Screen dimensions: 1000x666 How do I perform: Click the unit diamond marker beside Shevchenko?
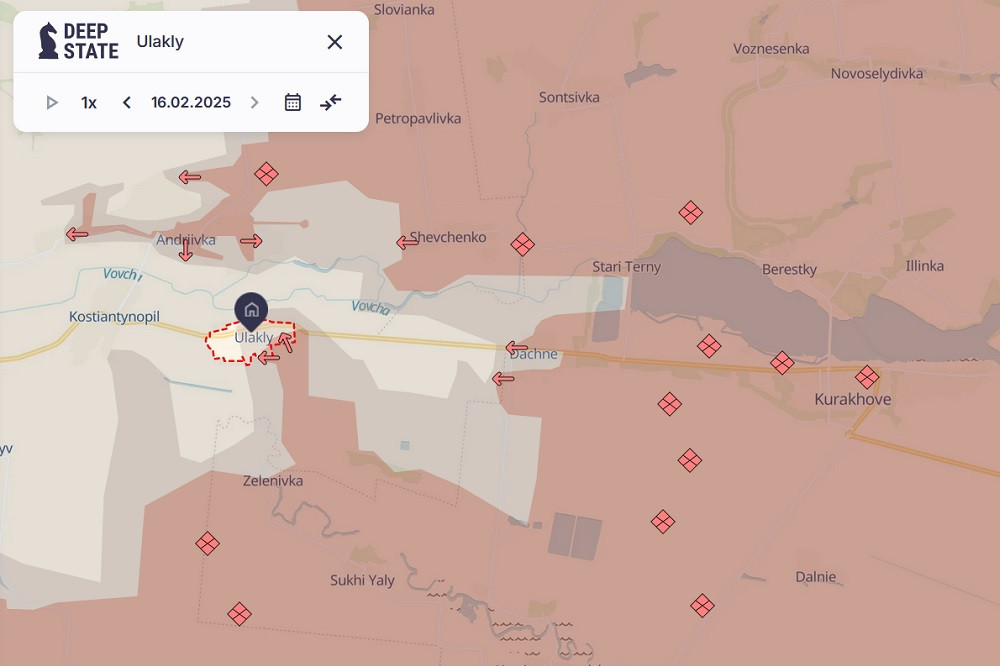click(x=522, y=244)
